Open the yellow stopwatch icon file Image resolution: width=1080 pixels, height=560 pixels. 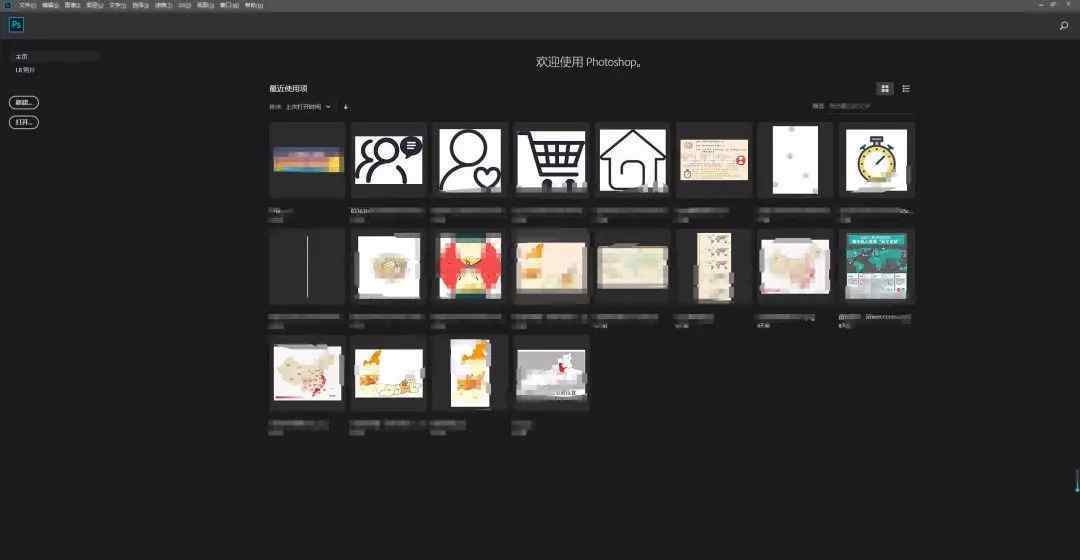(876, 160)
